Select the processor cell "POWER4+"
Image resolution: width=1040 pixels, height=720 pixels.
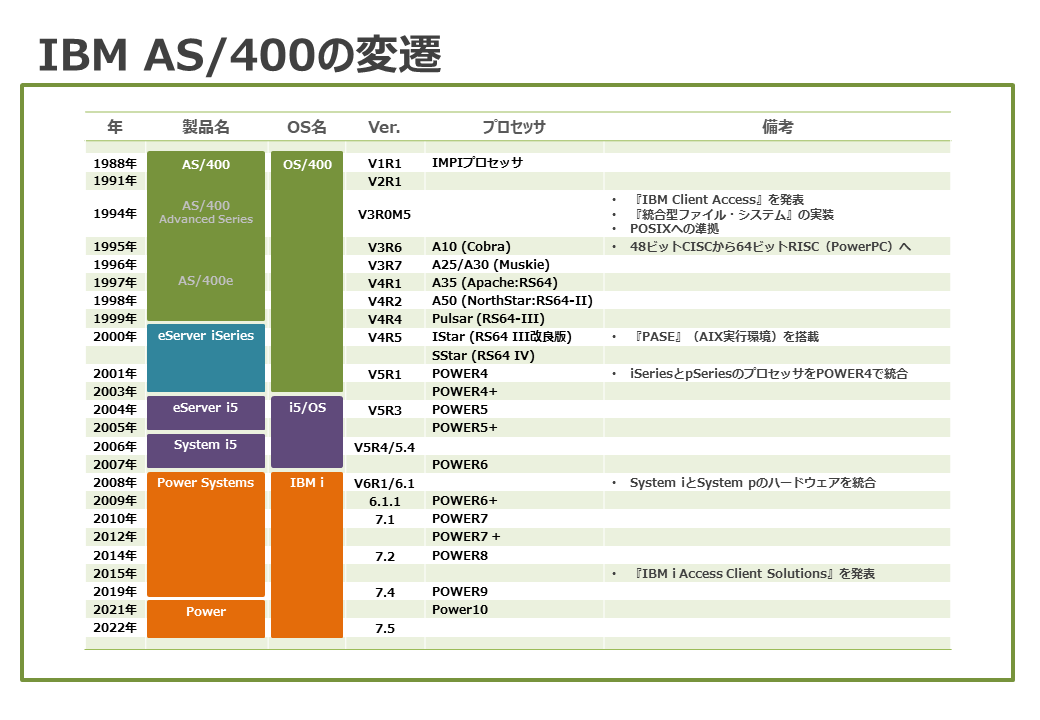tap(464, 392)
